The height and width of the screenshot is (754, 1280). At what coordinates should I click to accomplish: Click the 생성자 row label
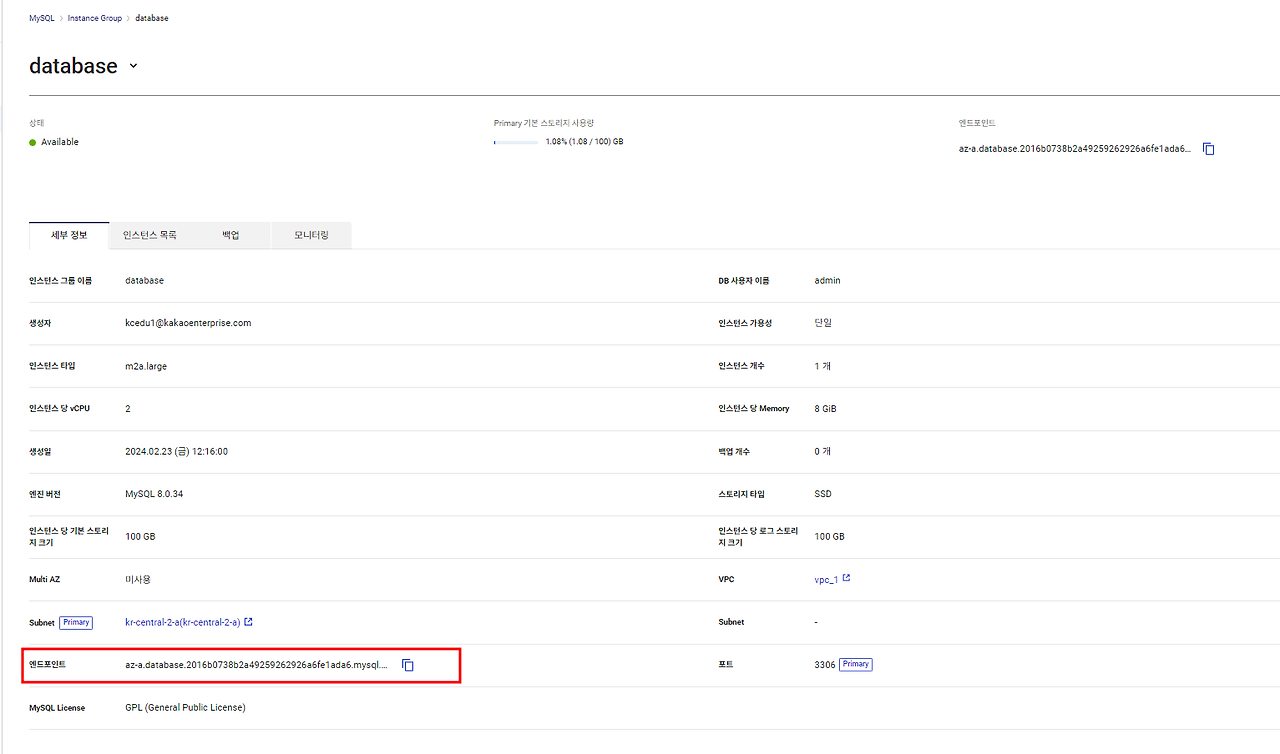click(x=40, y=323)
